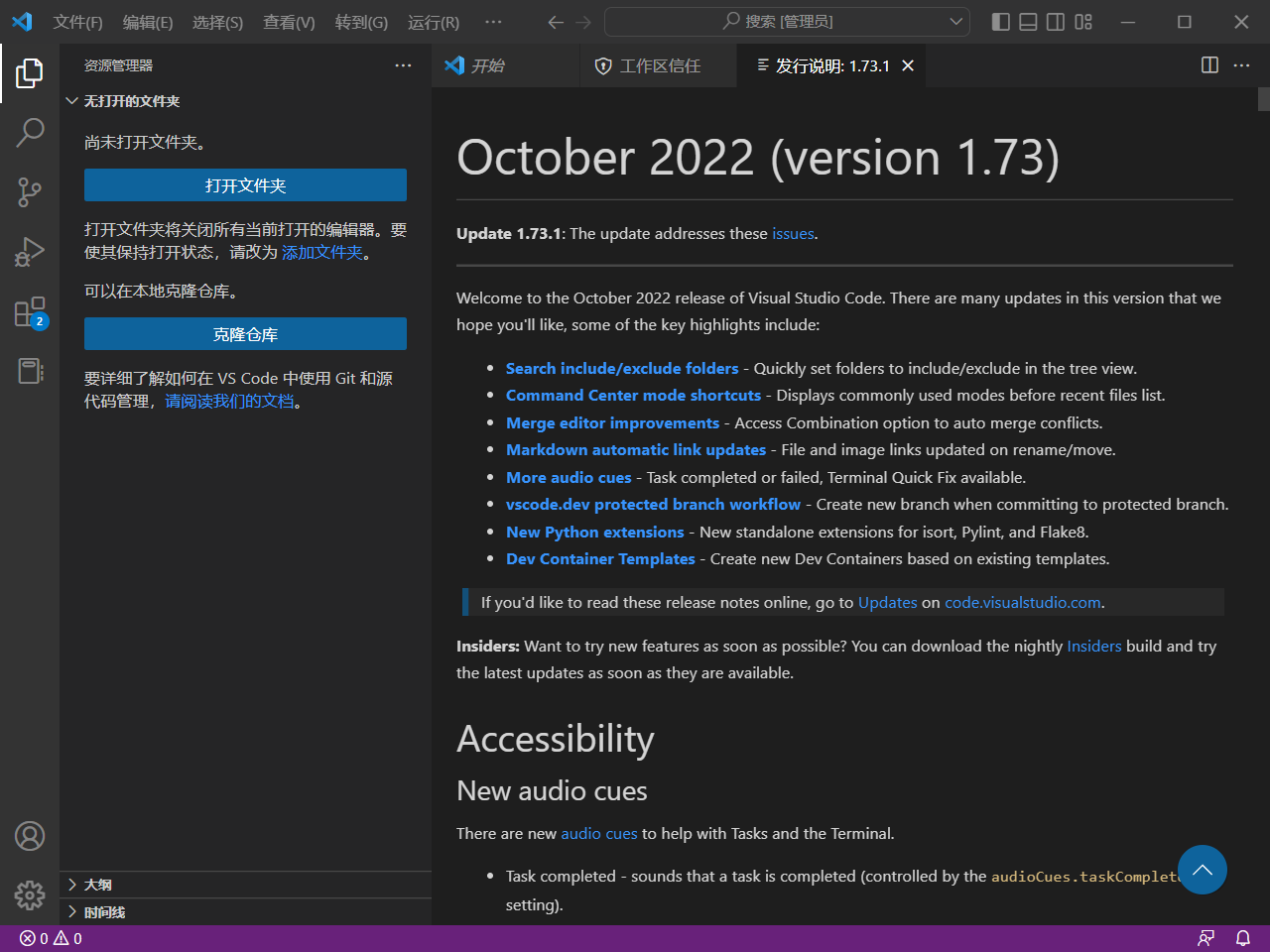The height and width of the screenshot is (952, 1270).
Task: Open the 编辑(E) menu
Action: pyautogui.click(x=148, y=22)
